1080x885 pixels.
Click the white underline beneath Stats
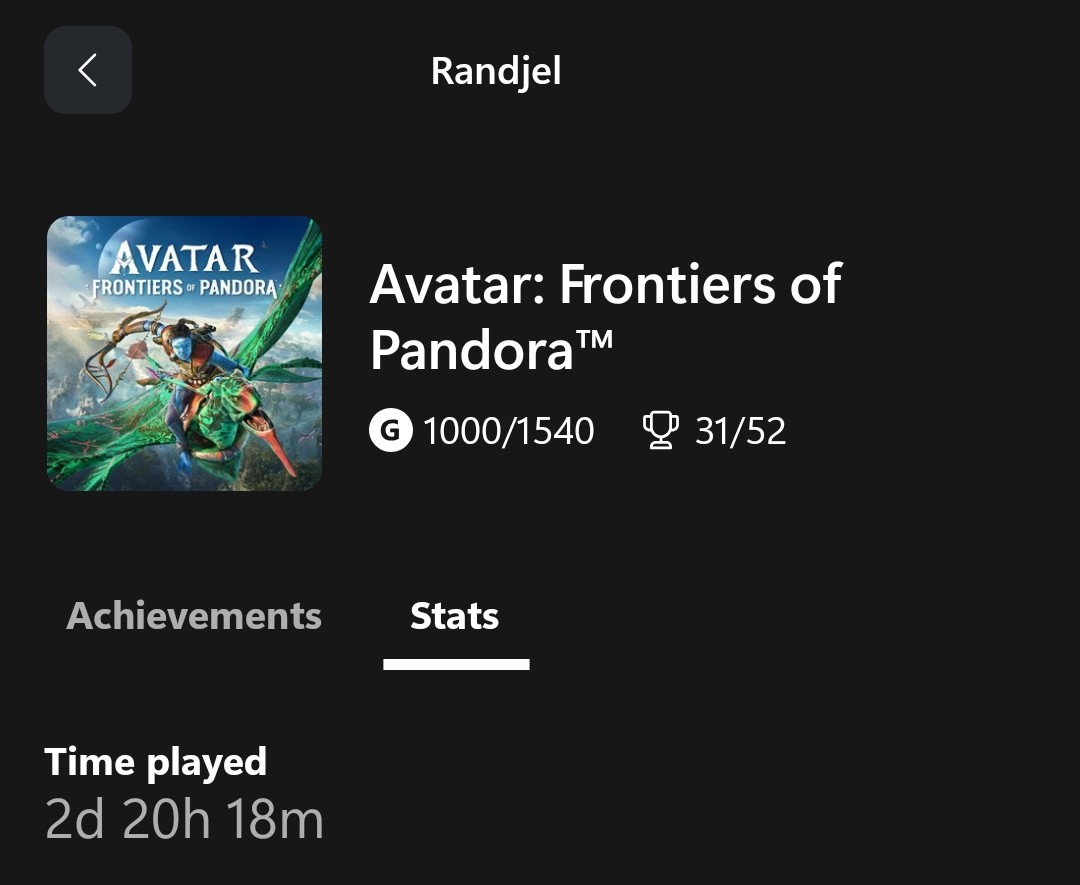click(456, 664)
